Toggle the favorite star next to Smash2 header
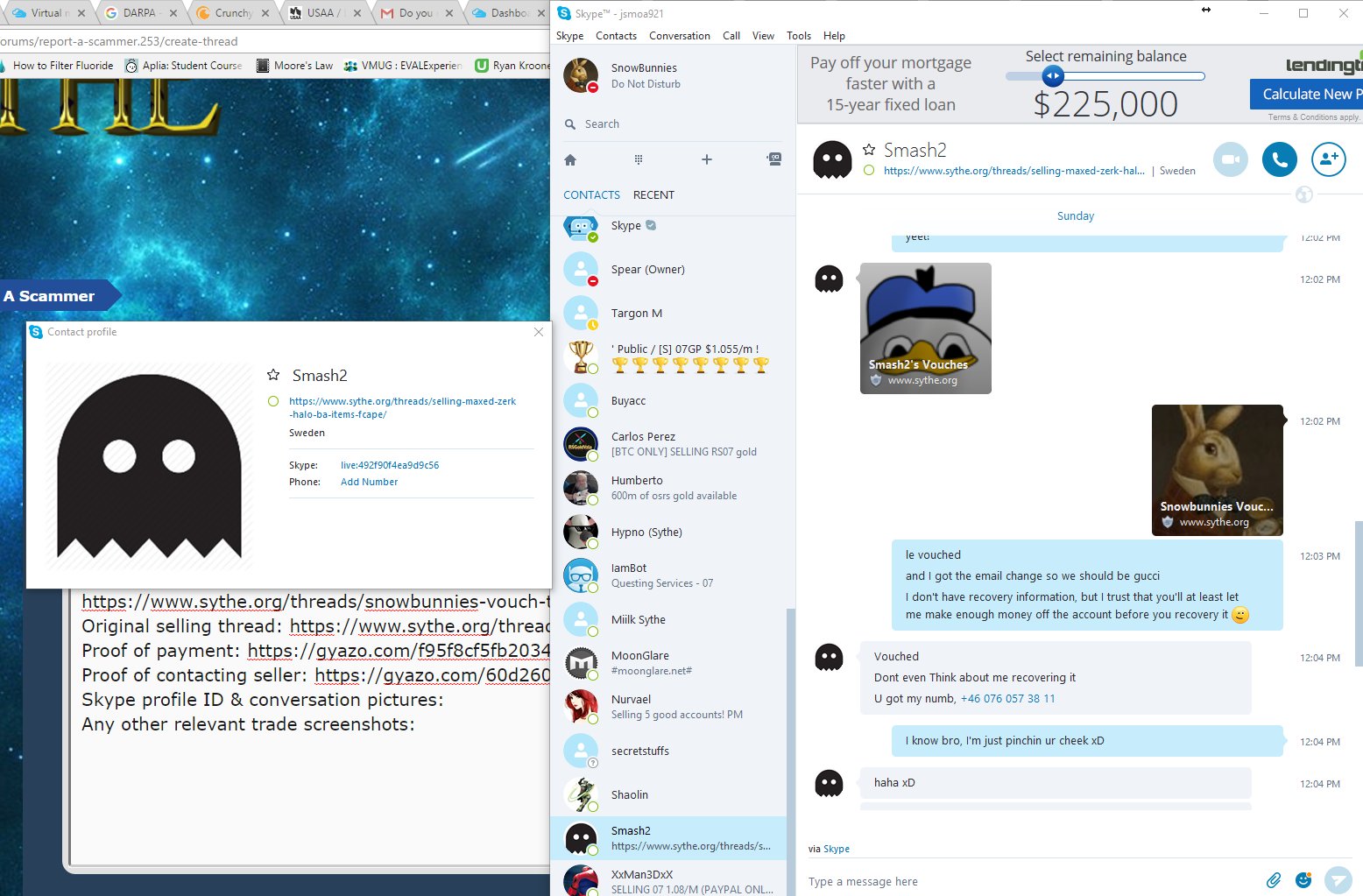Screen dimensions: 1363x896 (869, 150)
